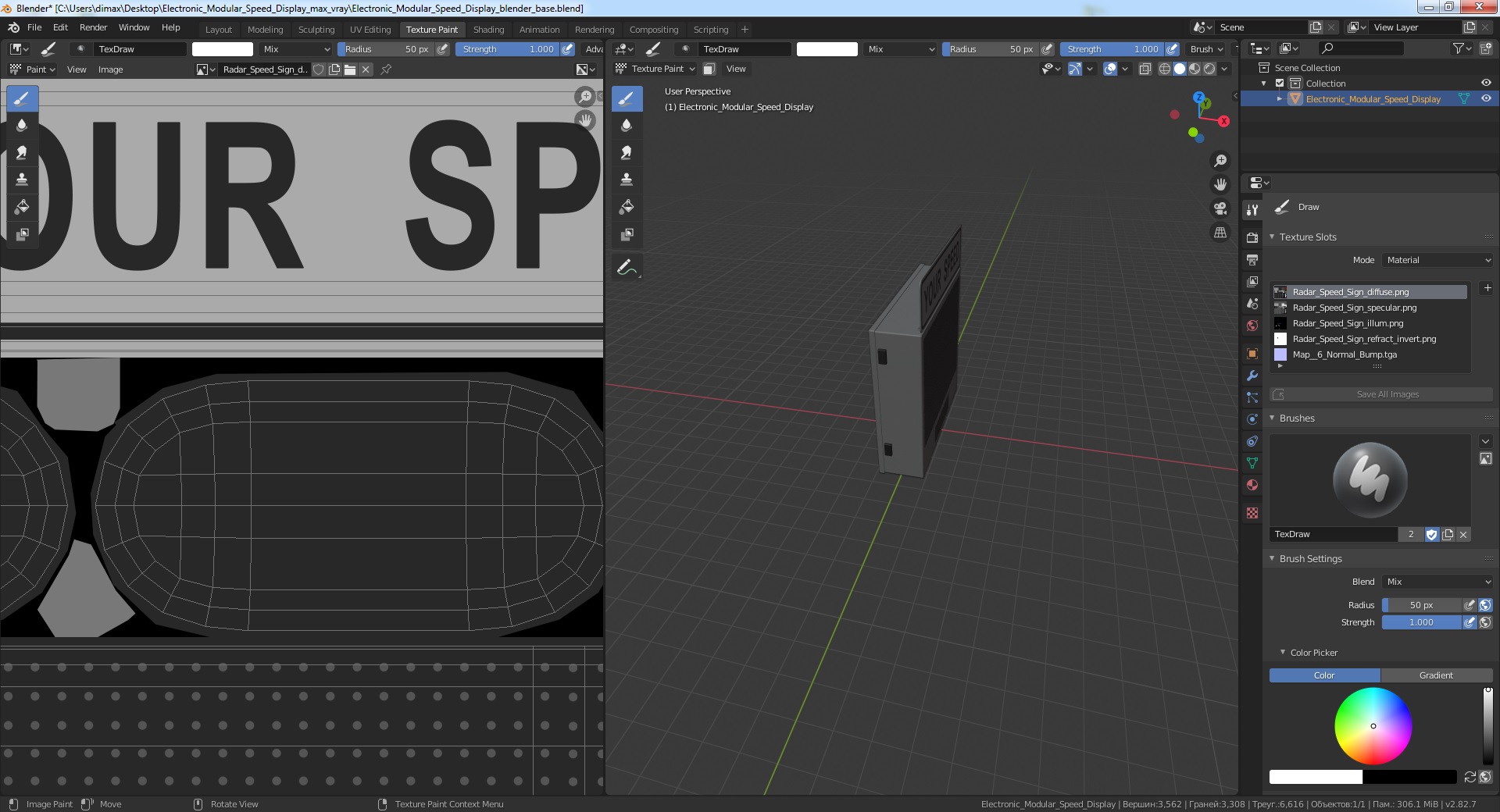Select the Soften tool in image editor

[x=22, y=125]
